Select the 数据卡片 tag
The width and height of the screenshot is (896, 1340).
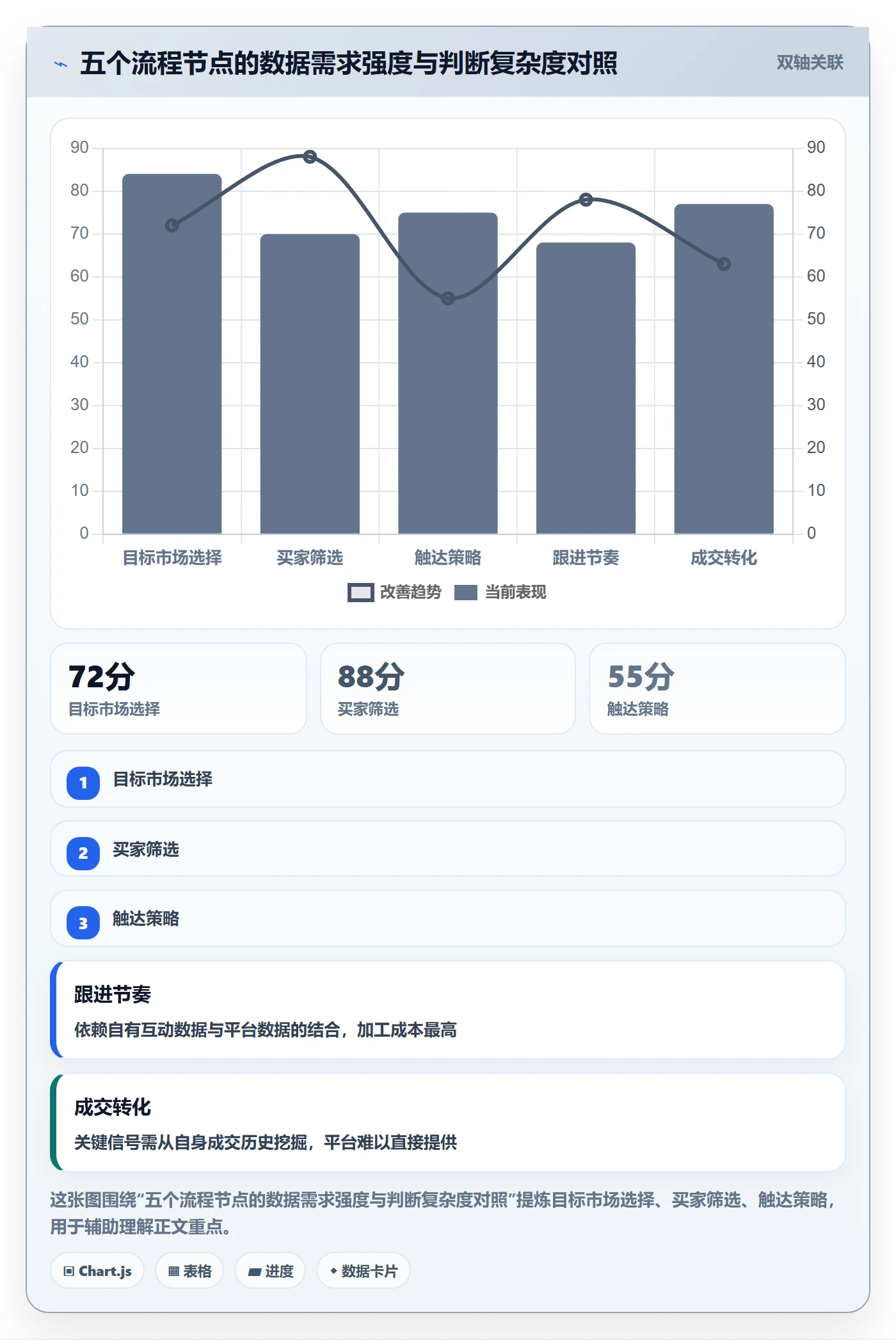coord(364,1271)
